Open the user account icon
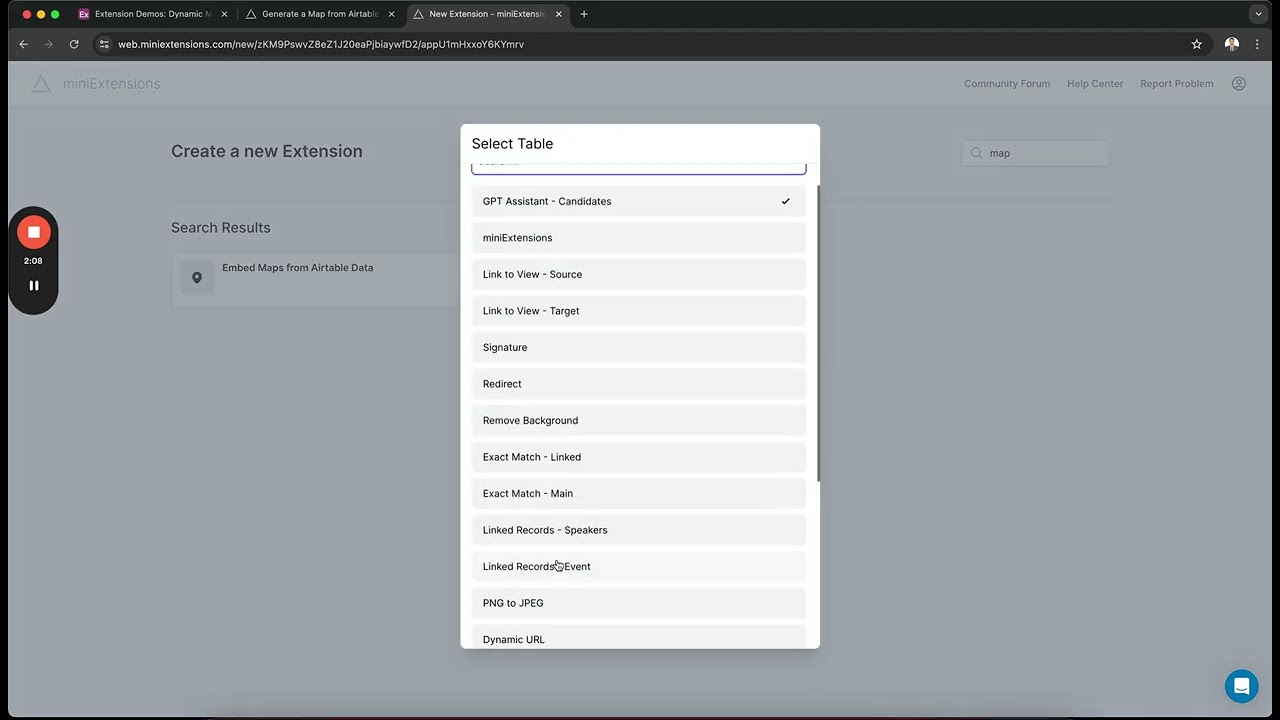 point(1239,84)
